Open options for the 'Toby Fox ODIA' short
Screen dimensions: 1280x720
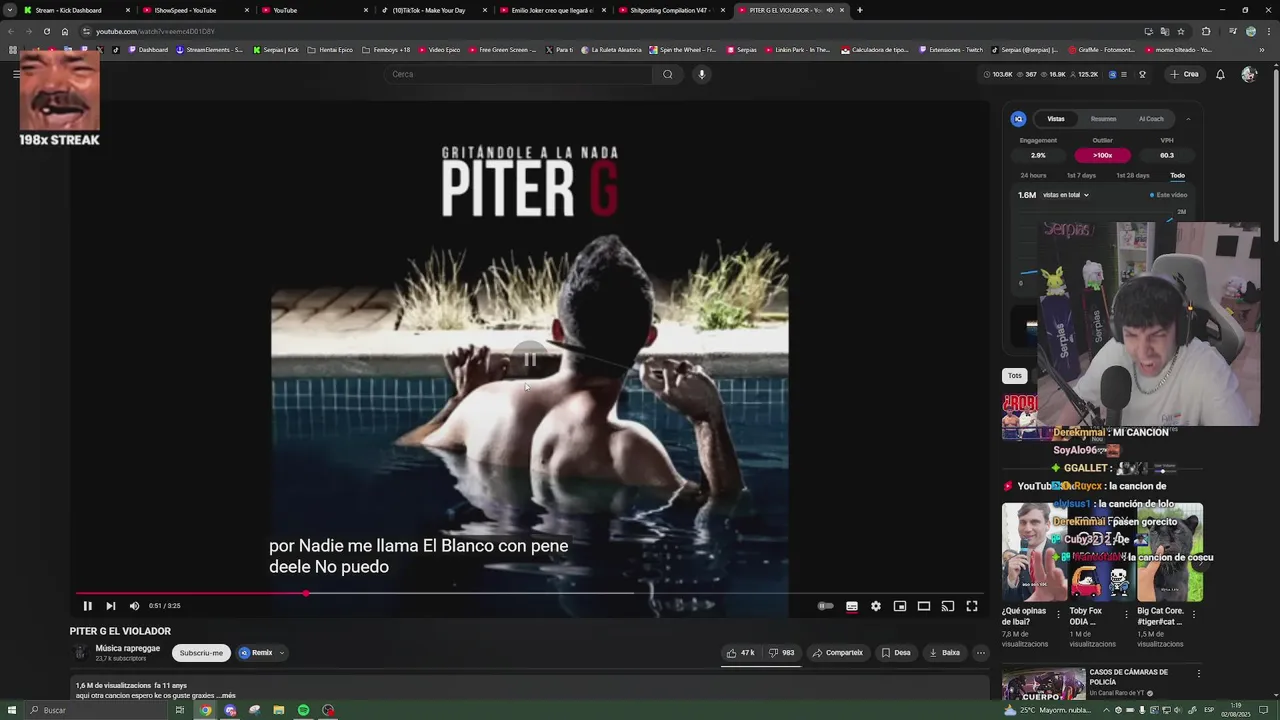1126,614
